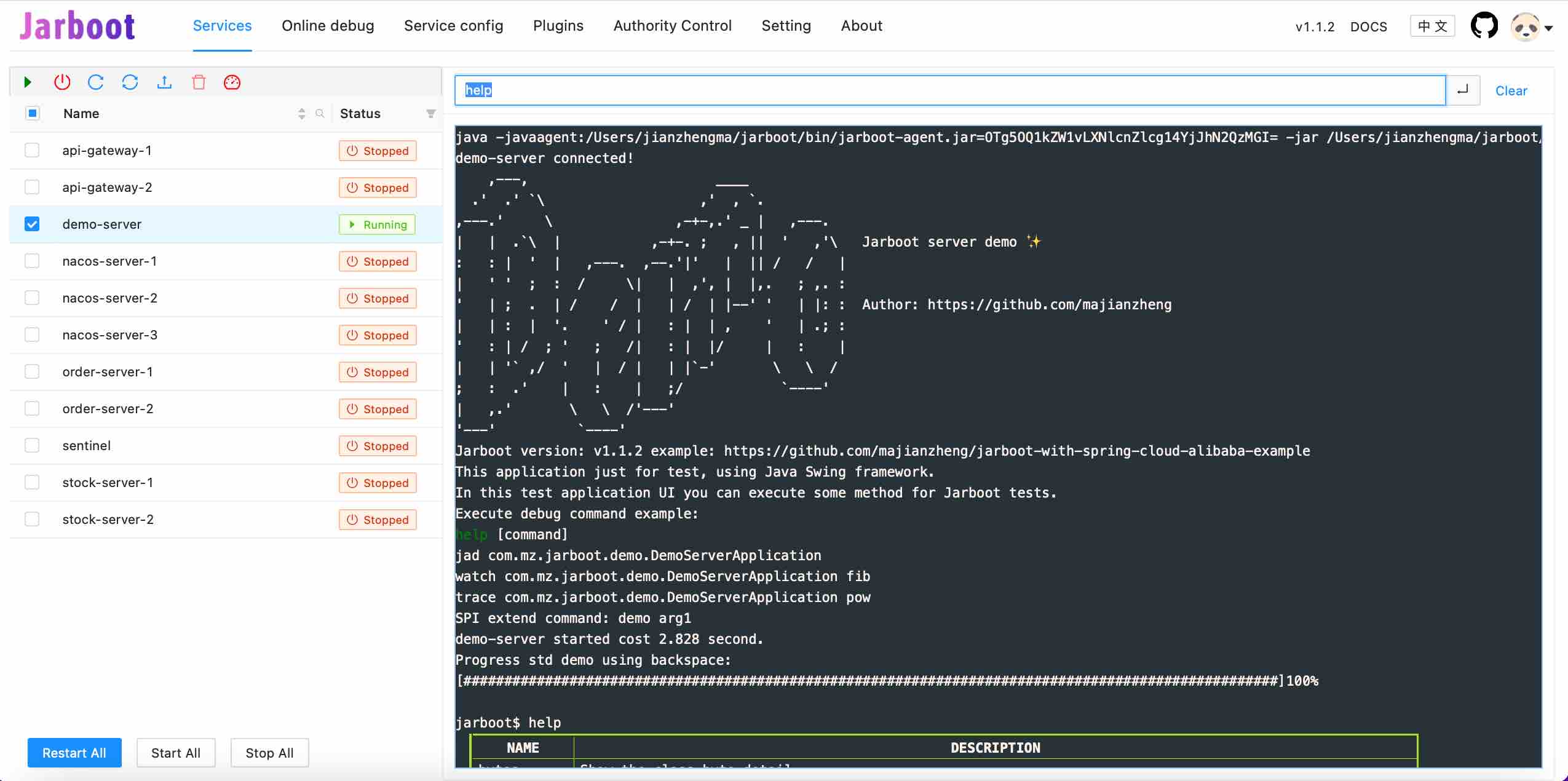Image resolution: width=1568 pixels, height=781 pixels.
Task: Open the dashboard via the red gauge icon
Action: (x=232, y=82)
